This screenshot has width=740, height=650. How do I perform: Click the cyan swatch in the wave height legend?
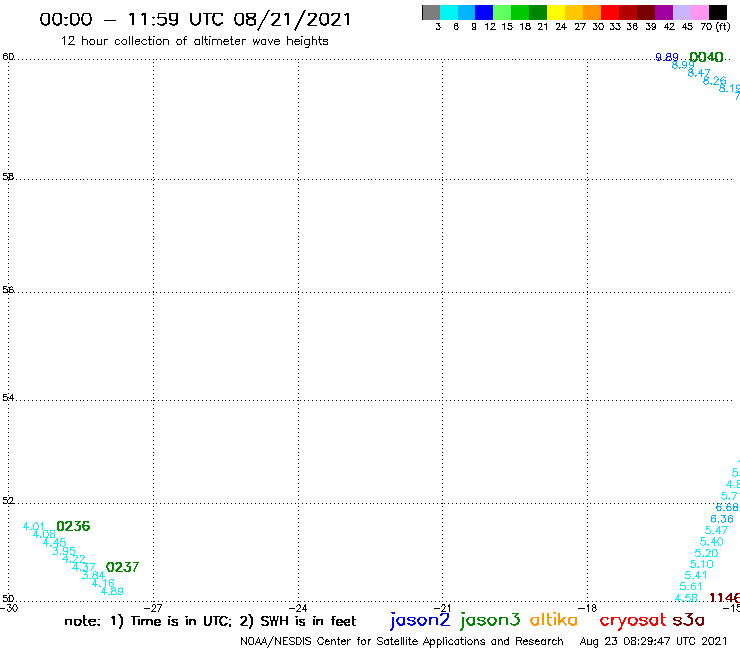(x=449, y=12)
